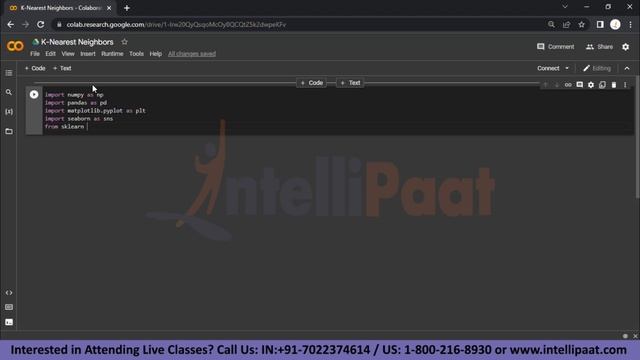Open browser side panel icon
640x360 pixels.
(600, 24)
